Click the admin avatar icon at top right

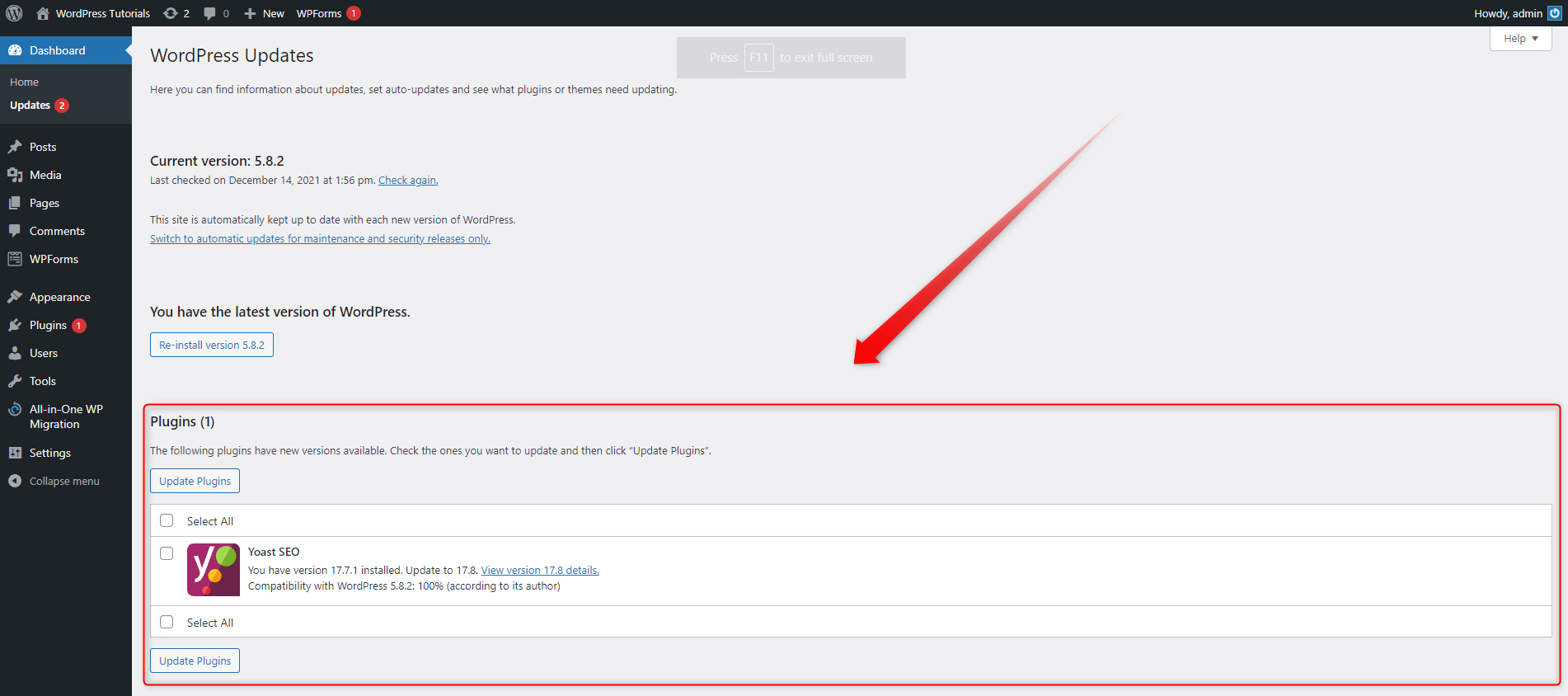(x=1554, y=13)
